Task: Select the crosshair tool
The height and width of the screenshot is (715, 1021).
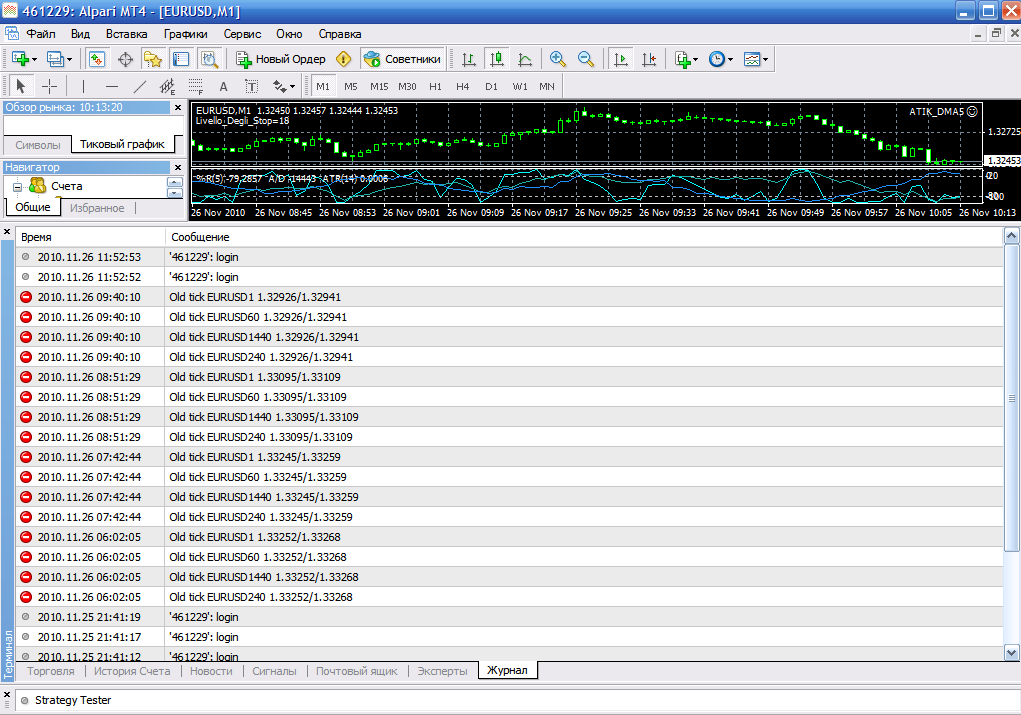Action: [x=49, y=86]
